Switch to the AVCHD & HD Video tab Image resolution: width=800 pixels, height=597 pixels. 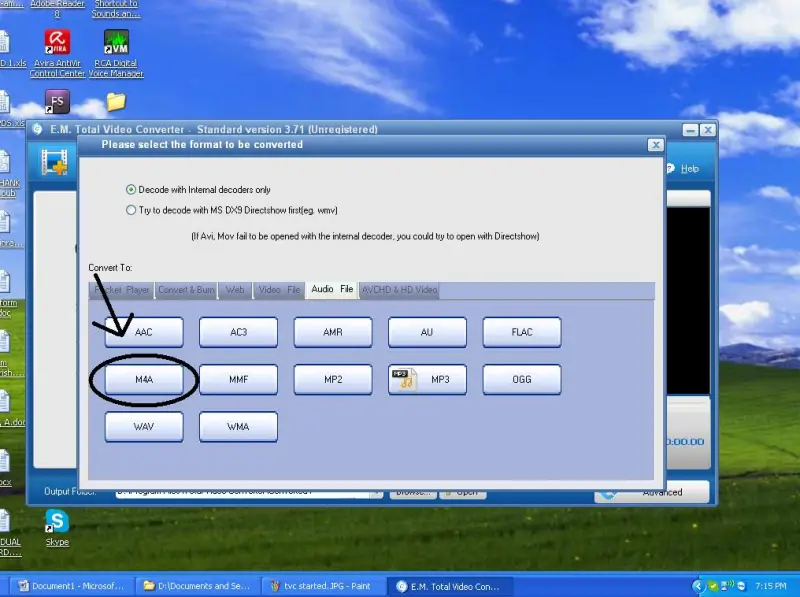pos(399,290)
